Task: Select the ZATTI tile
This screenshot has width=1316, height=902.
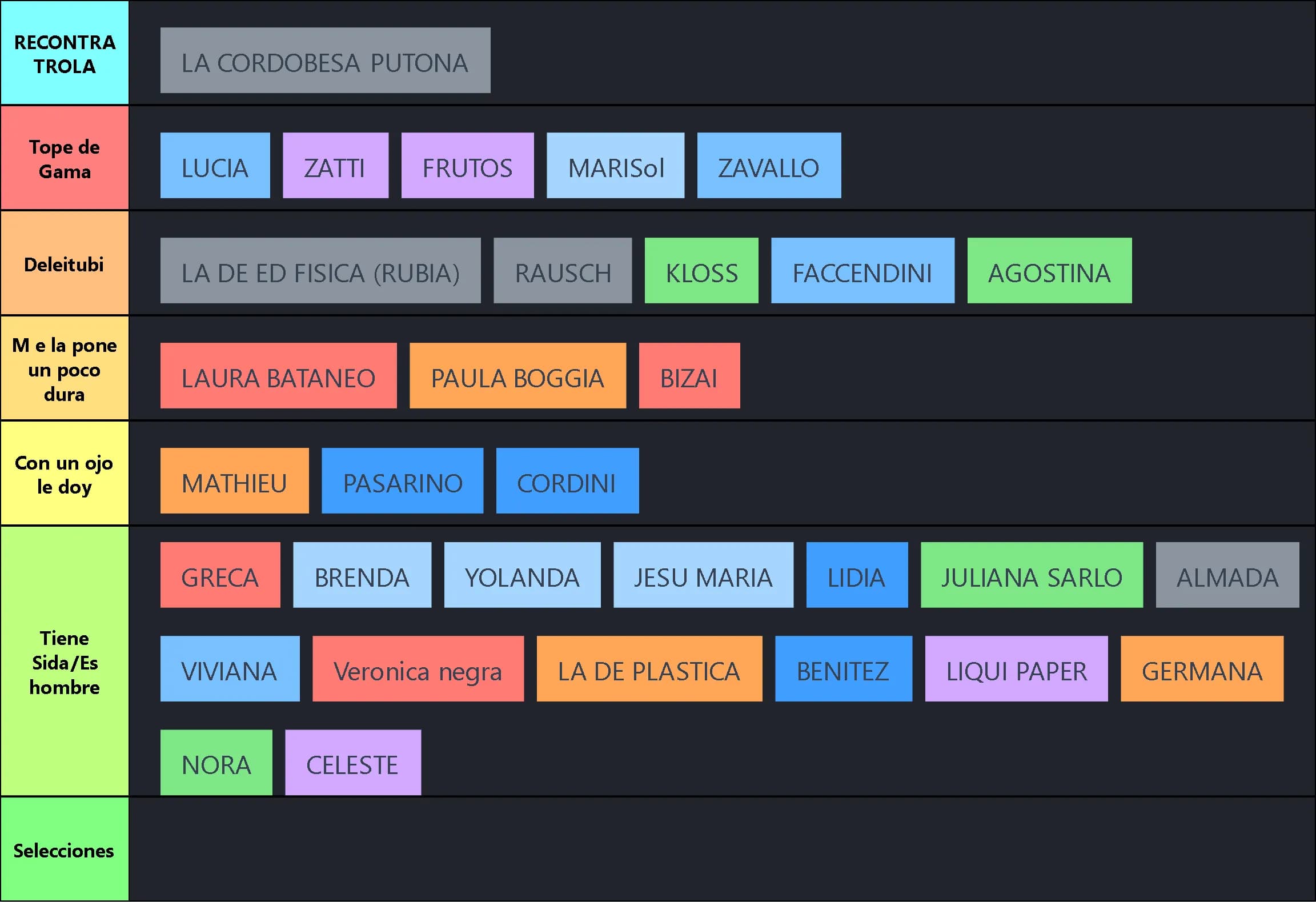Action: pos(335,166)
